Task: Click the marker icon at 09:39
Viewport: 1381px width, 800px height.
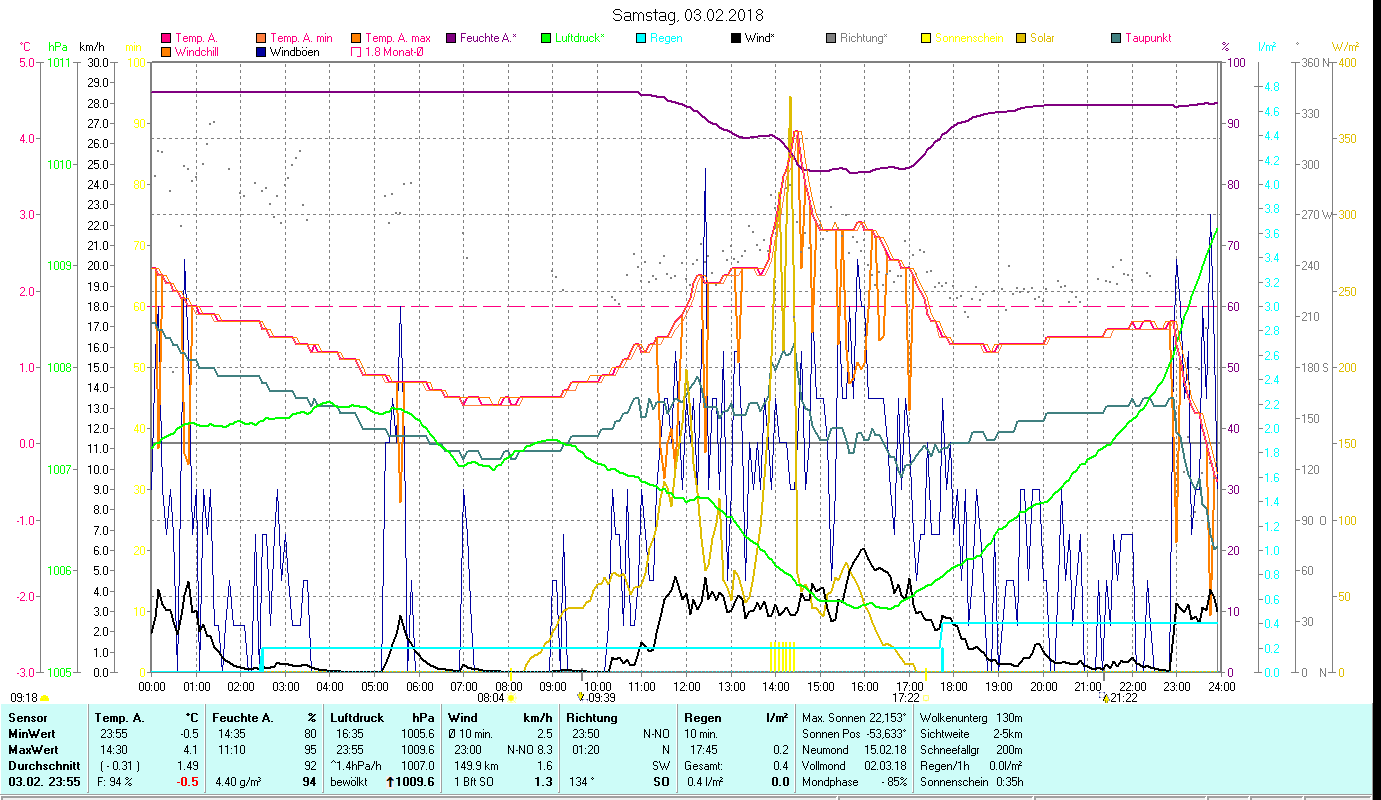Action: 580,697
